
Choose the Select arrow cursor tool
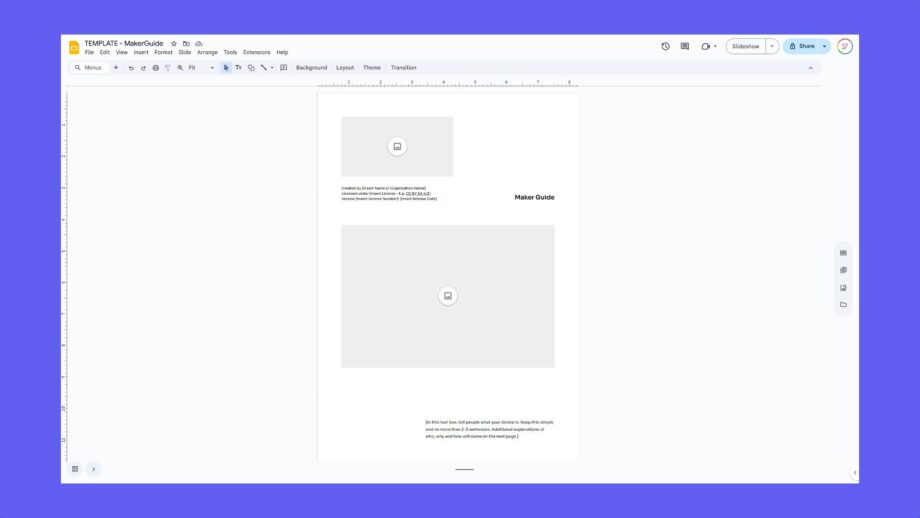[226, 68]
